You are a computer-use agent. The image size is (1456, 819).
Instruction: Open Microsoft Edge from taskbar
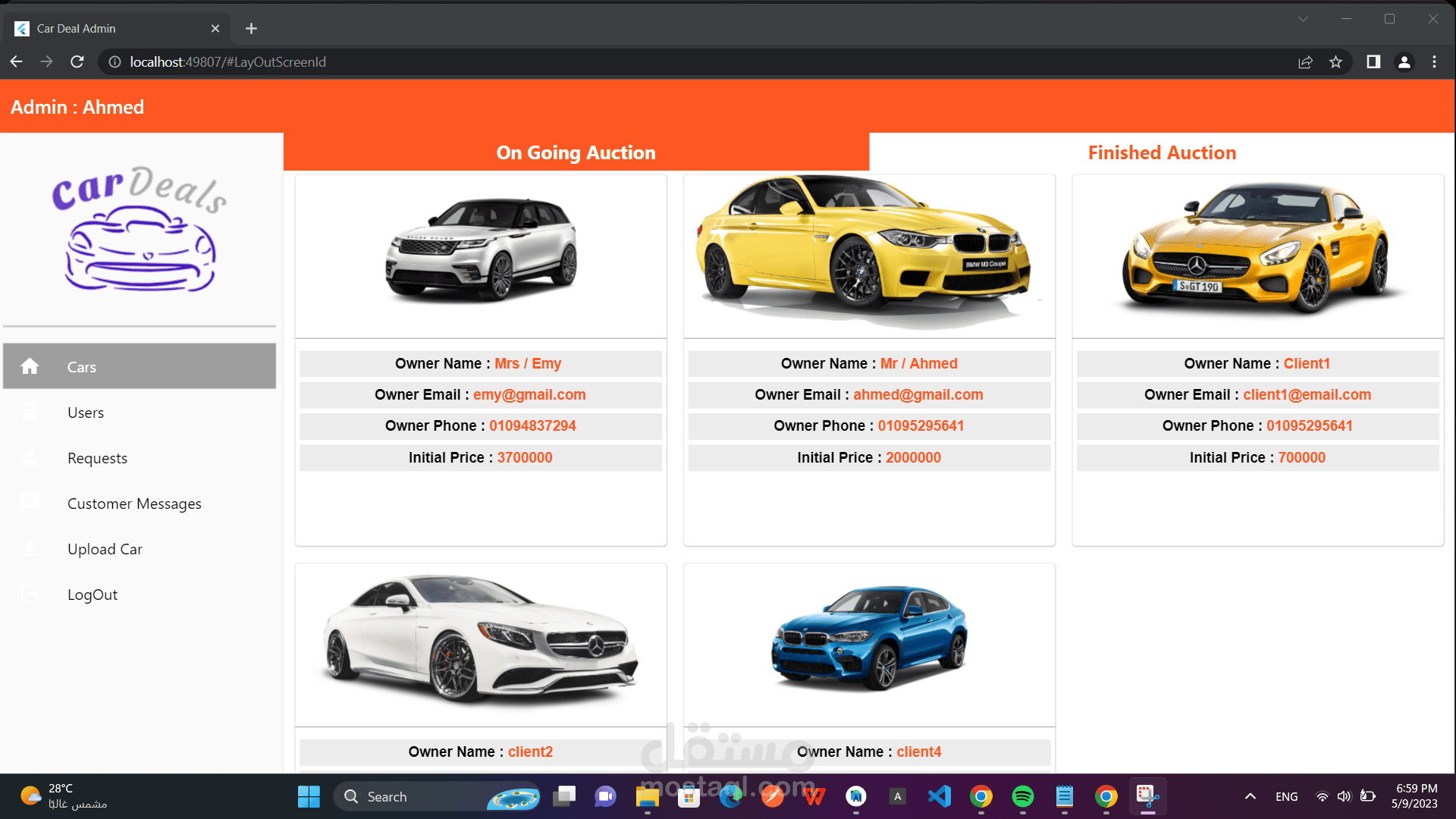(731, 796)
